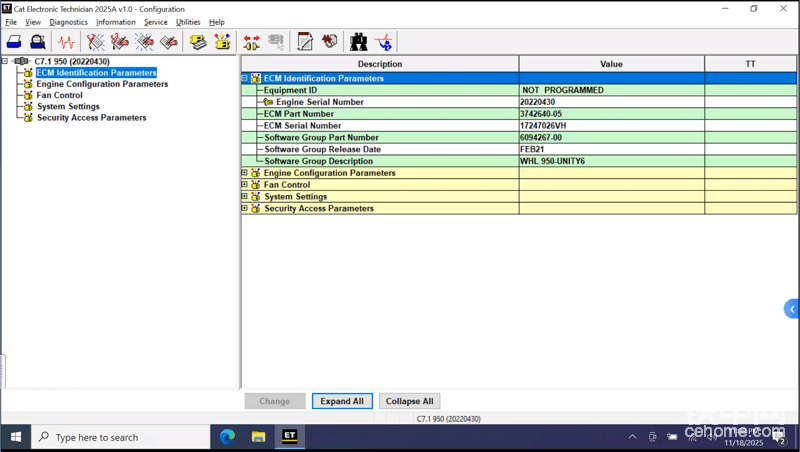Click the Expand All button
Viewport: 800px width, 452px height.
pyautogui.click(x=342, y=401)
